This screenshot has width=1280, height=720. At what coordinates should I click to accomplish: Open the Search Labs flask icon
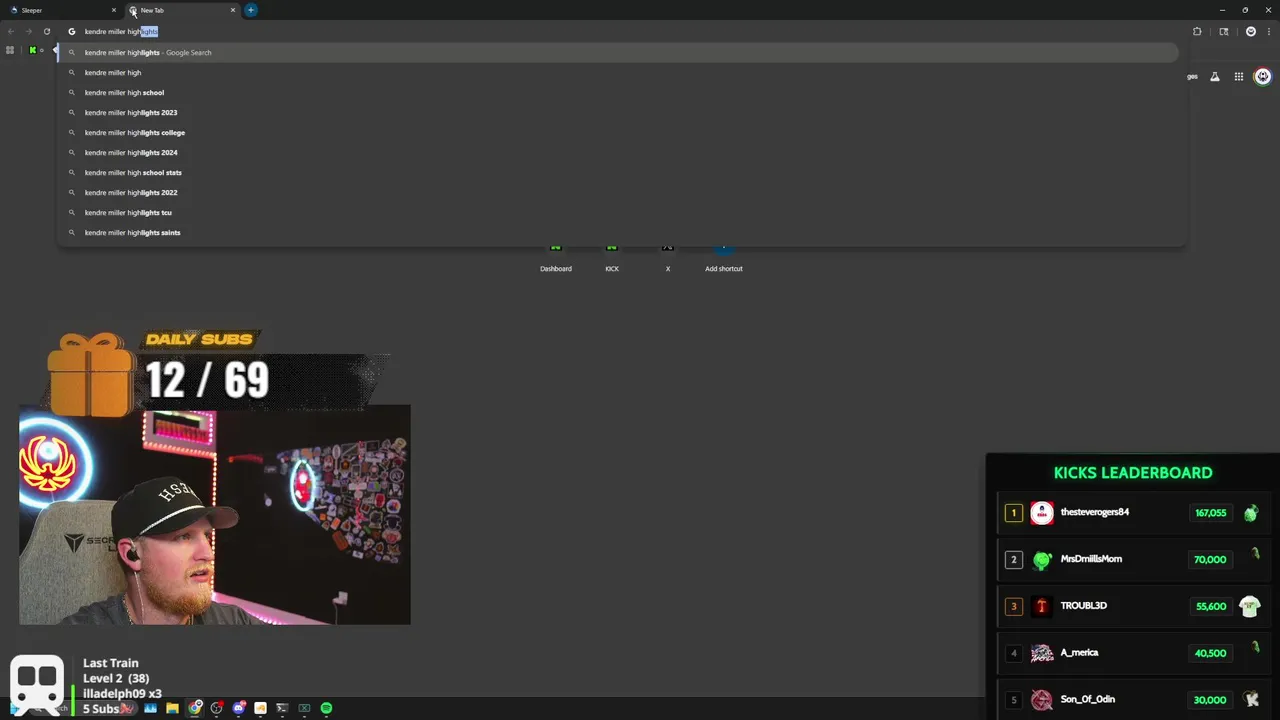coord(1215,76)
